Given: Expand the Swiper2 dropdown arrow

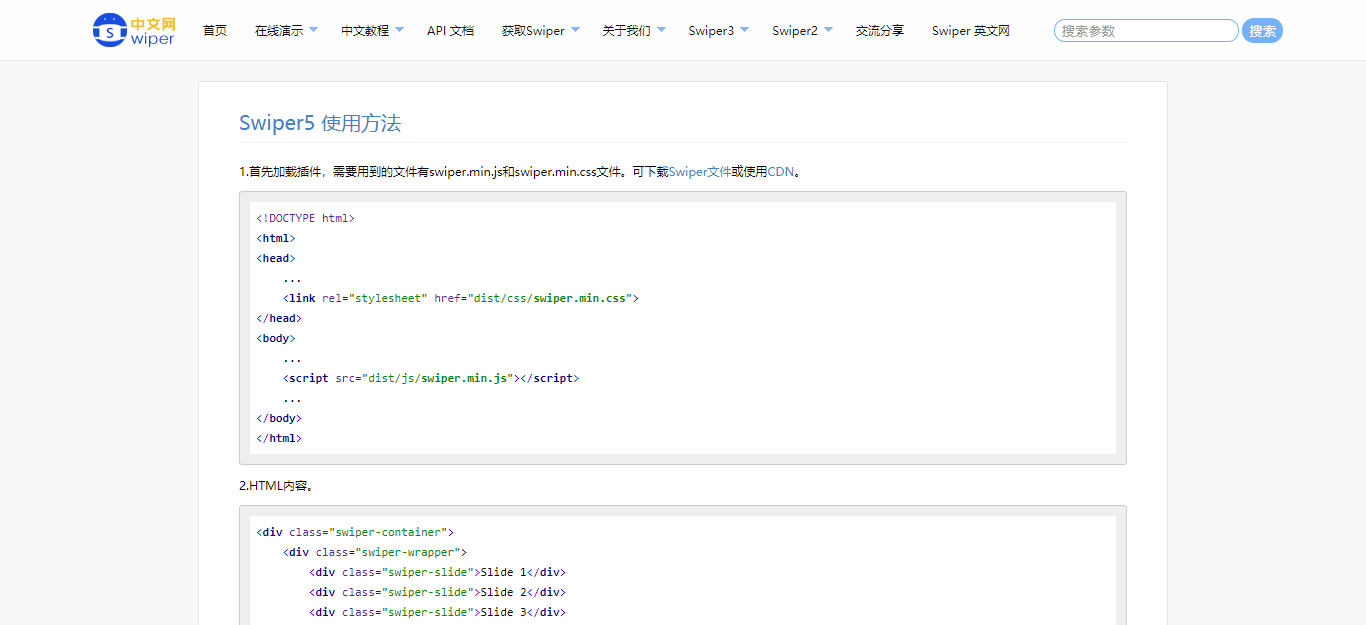Looking at the screenshot, I should [828, 30].
